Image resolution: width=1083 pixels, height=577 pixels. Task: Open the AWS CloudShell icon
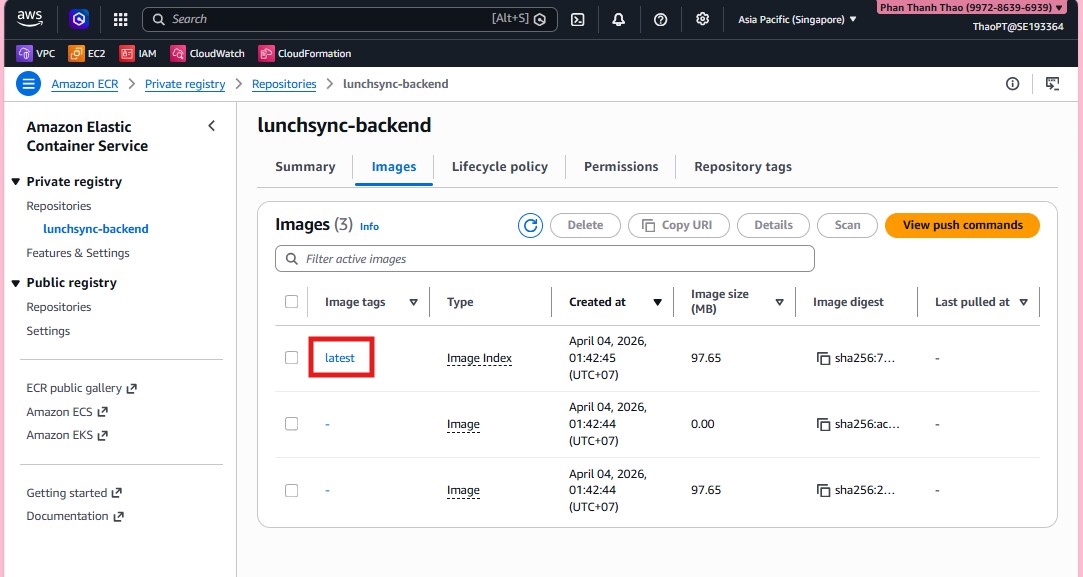(x=577, y=19)
